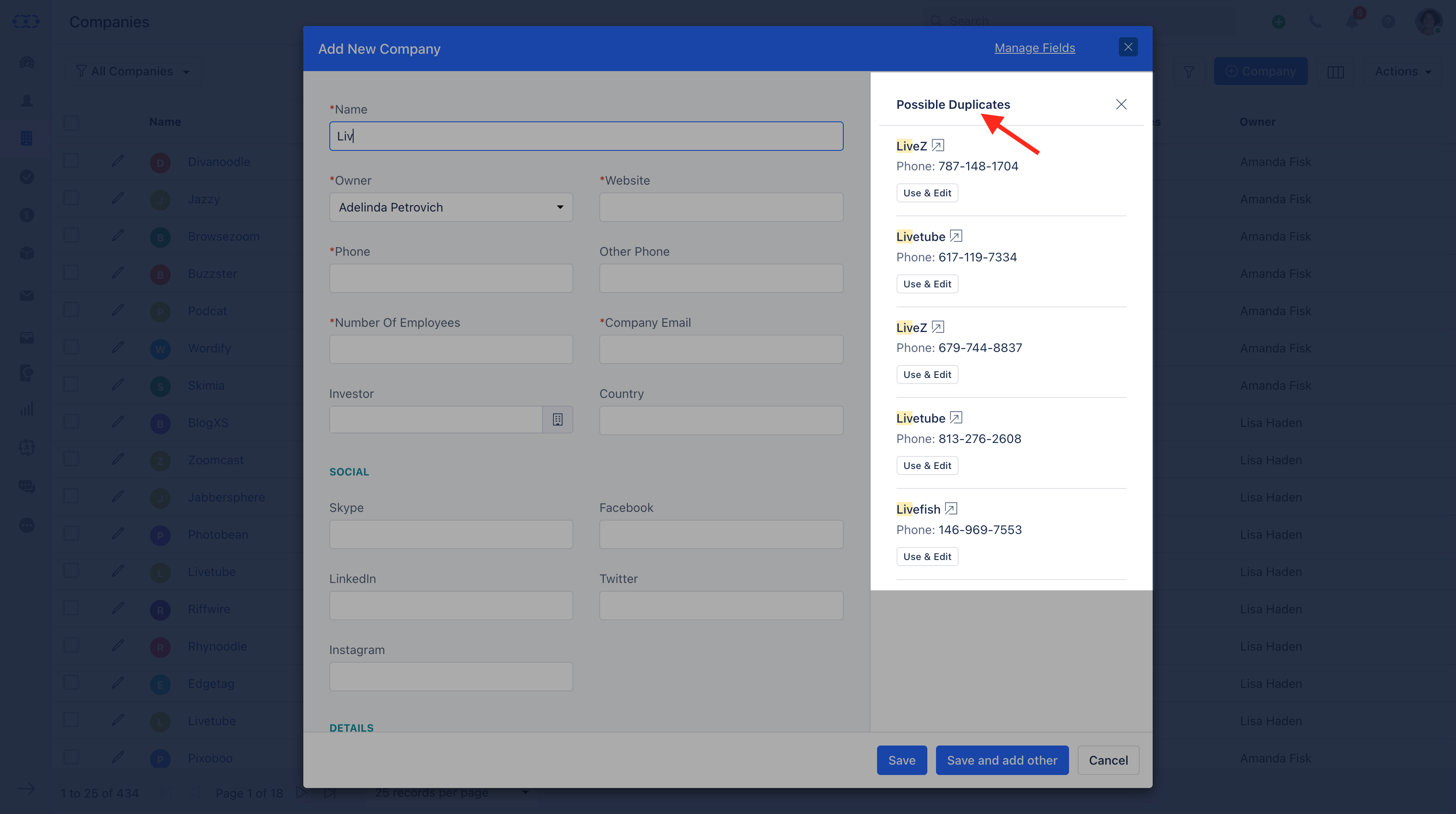Open notifications bell icon
Image resolution: width=1456 pixels, height=814 pixels.
[1352, 22]
